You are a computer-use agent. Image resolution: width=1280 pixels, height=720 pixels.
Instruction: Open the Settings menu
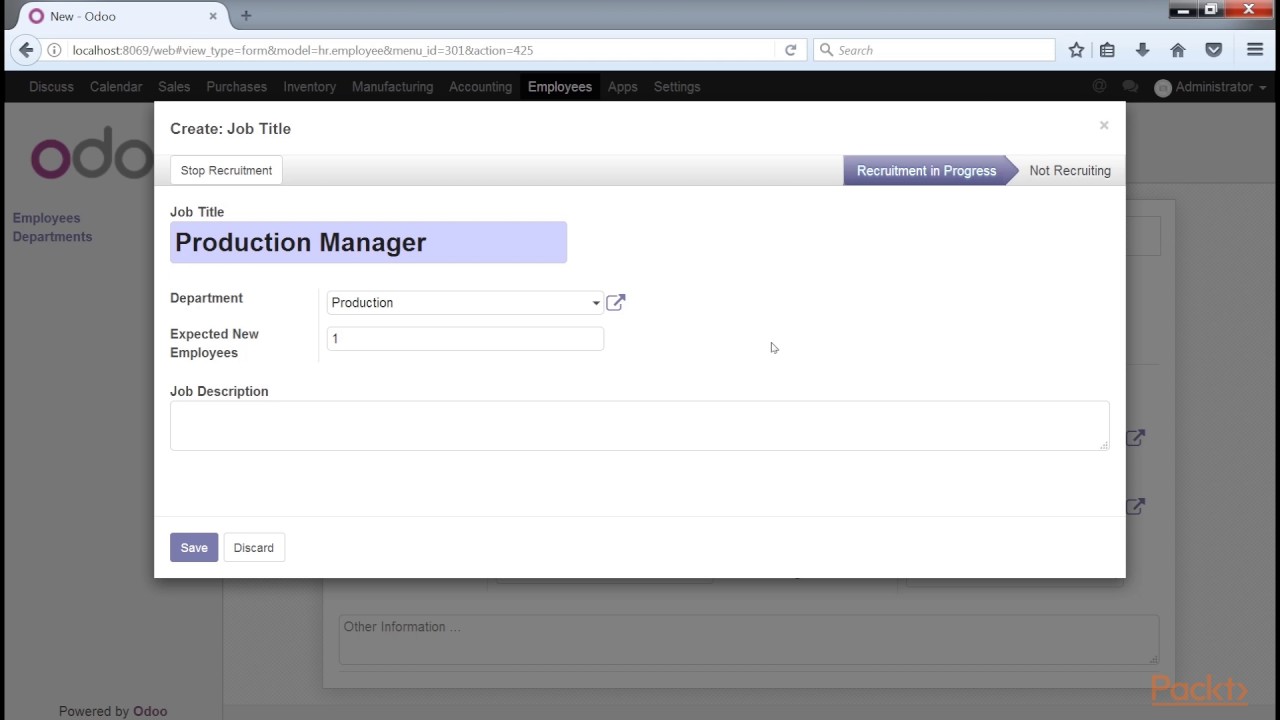point(677,87)
